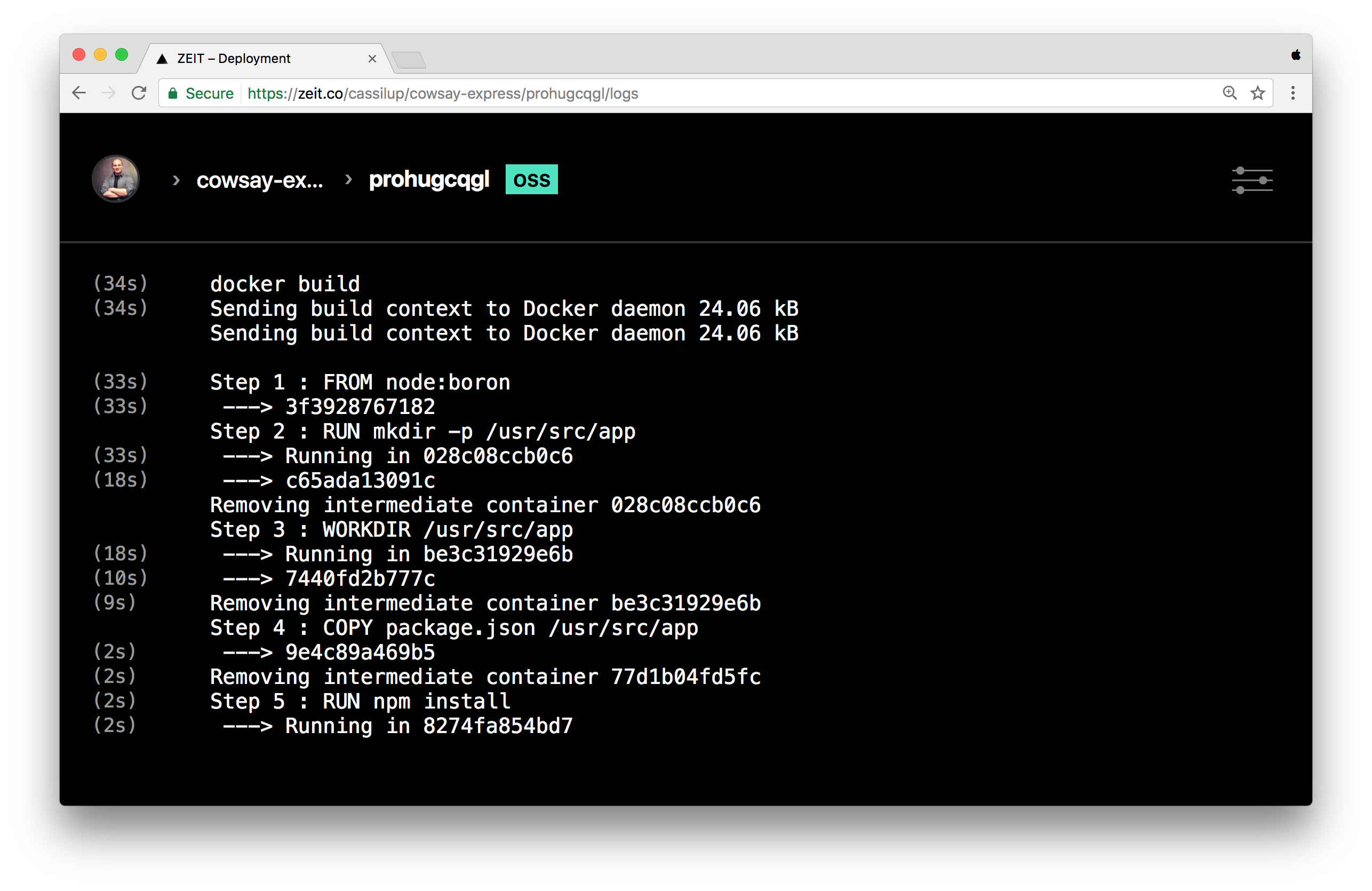The height and width of the screenshot is (891, 1372).
Task: Click the user avatar photo
Action: pos(116,179)
